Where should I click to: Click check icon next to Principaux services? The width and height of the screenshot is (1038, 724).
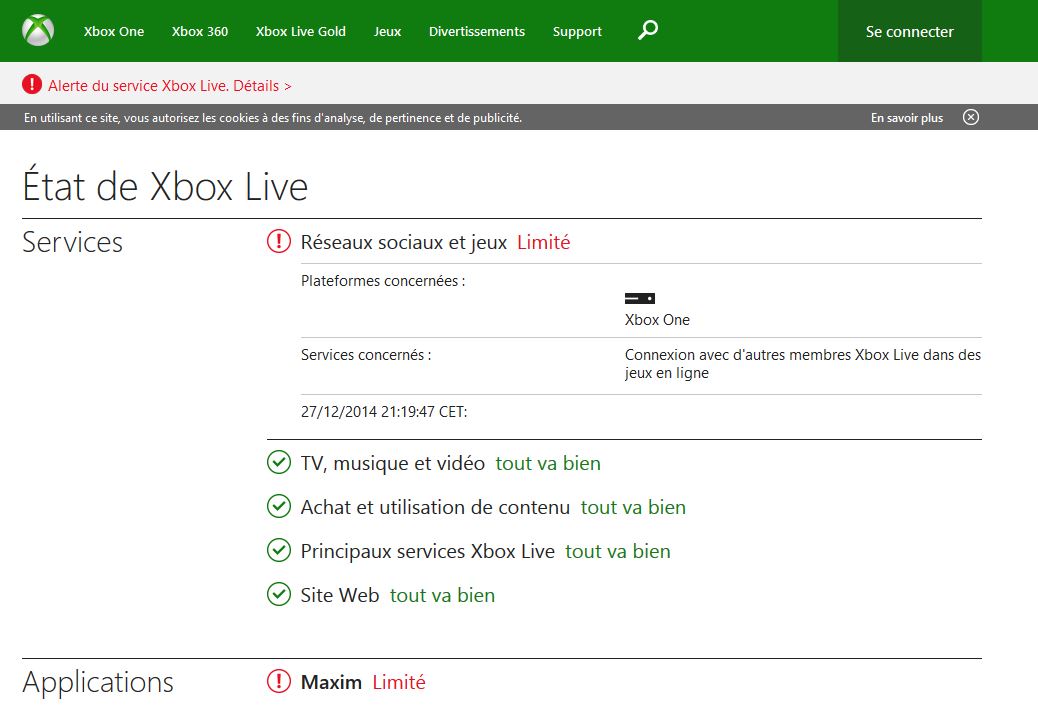(279, 550)
